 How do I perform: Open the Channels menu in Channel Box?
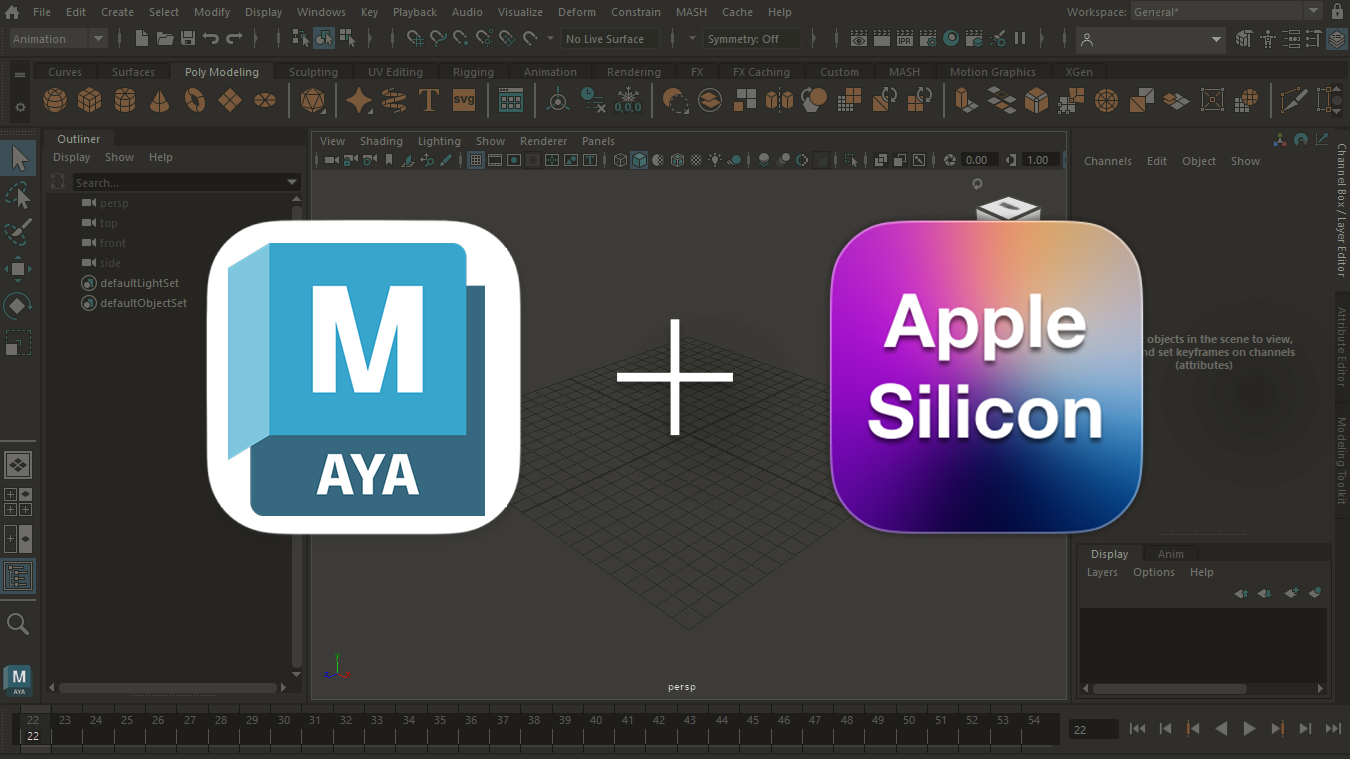pos(1108,161)
